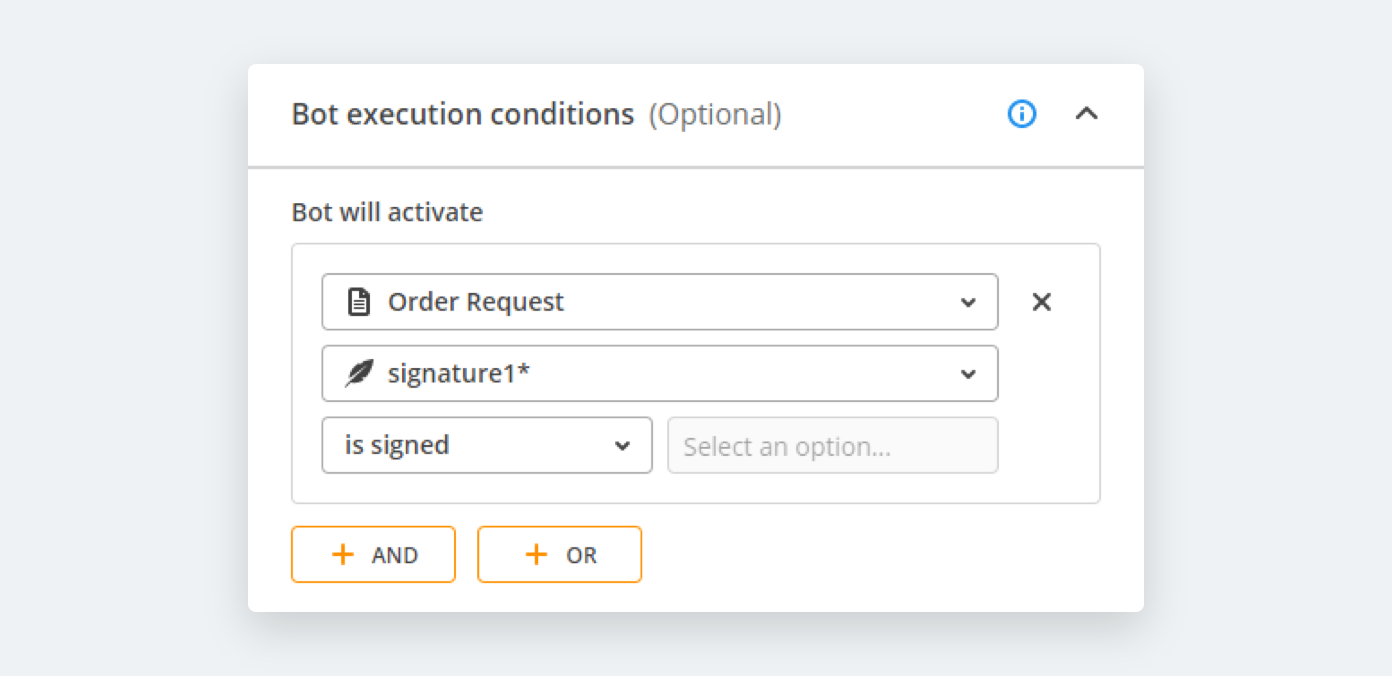The image size is (1392, 676).
Task: Click the plus icon on the OR button
Action: tap(537, 554)
